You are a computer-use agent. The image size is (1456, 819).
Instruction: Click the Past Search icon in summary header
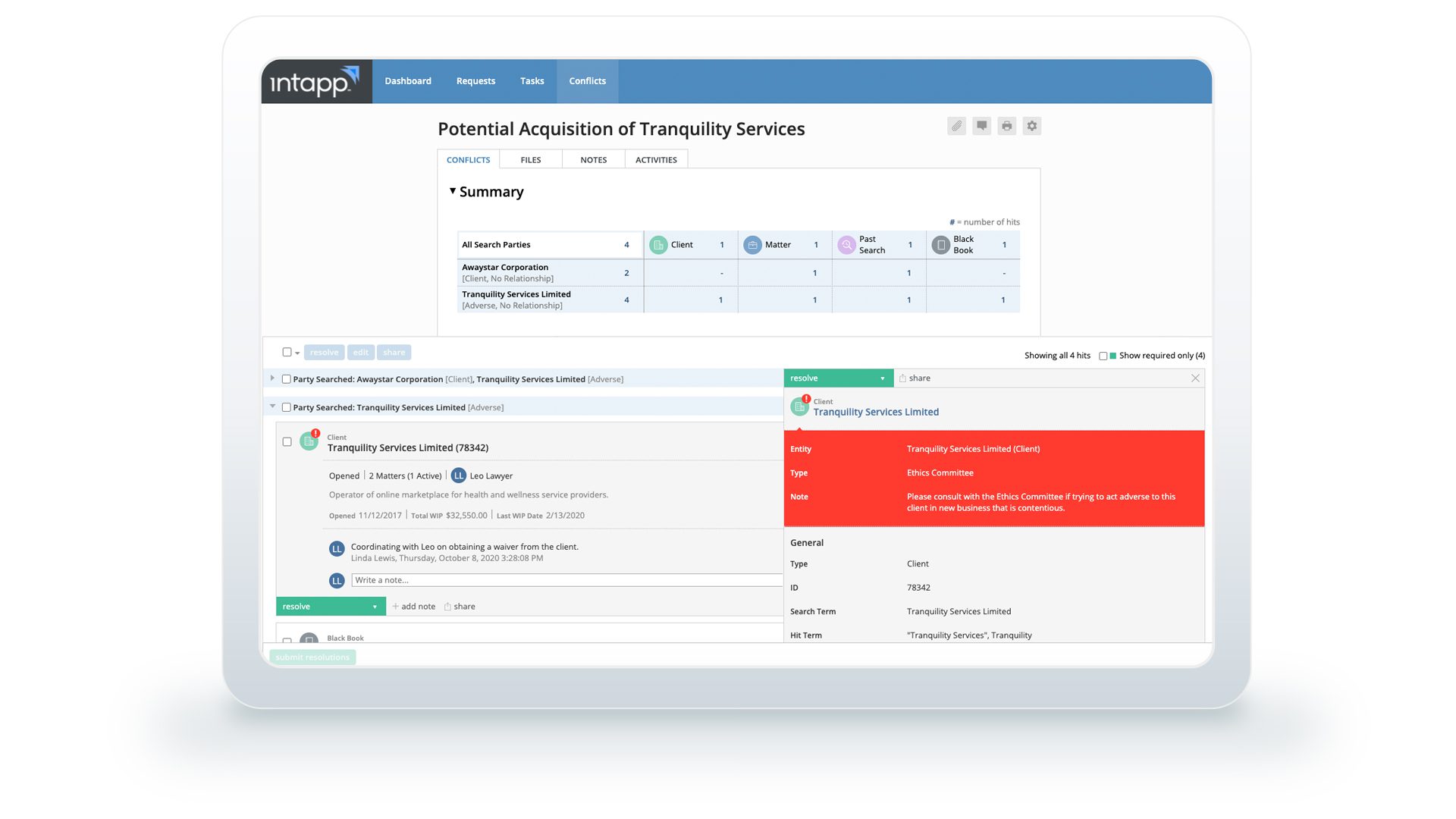[x=846, y=245]
